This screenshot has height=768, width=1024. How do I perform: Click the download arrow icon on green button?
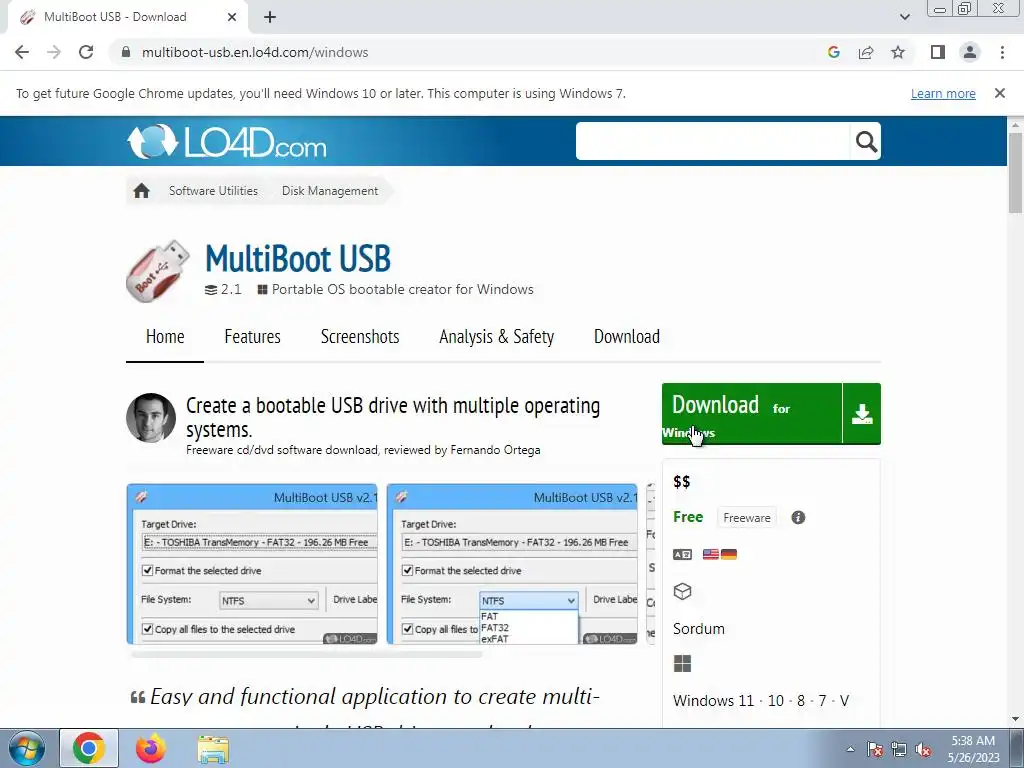click(862, 414)
